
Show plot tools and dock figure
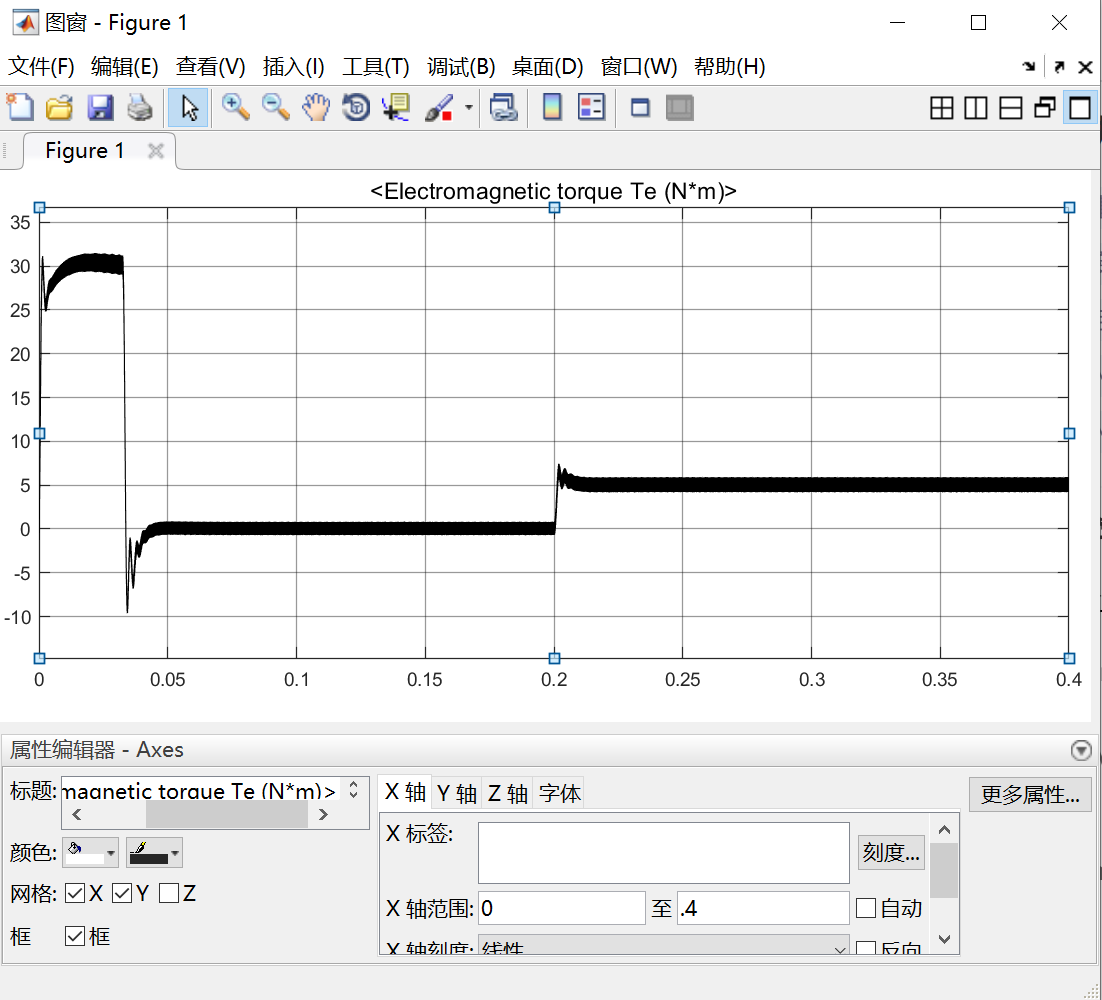680,108
